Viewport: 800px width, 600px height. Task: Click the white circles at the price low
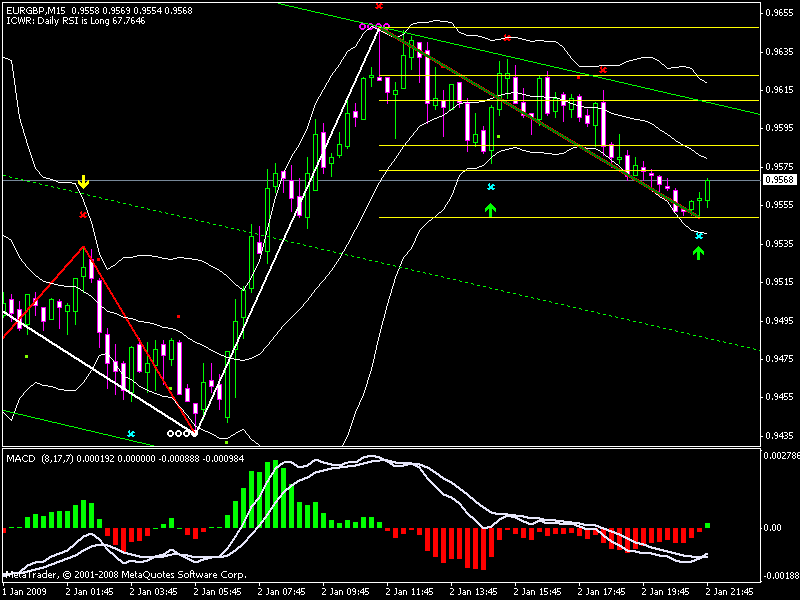181,433
